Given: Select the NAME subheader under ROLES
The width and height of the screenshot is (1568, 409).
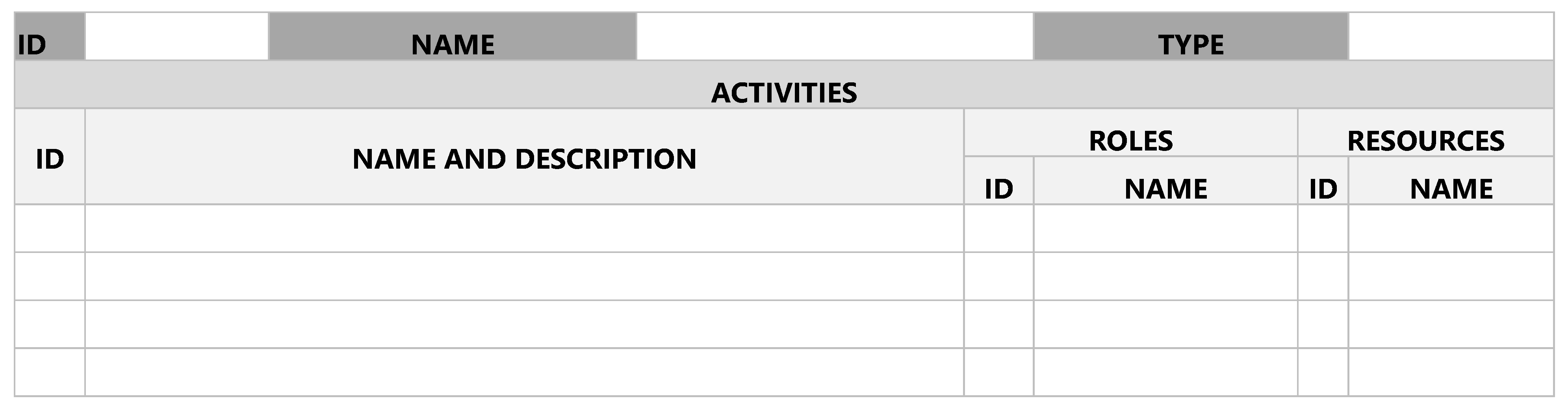Looking at the screenshot, I should click(x=1165, y=181).
